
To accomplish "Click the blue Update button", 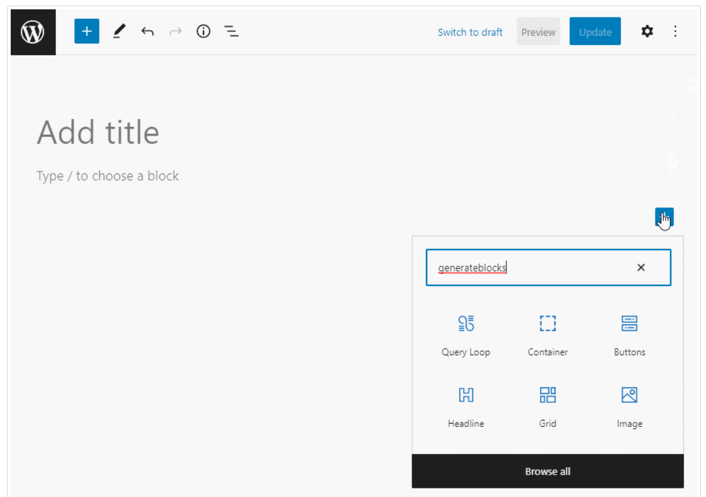I will tap(595, 32).
